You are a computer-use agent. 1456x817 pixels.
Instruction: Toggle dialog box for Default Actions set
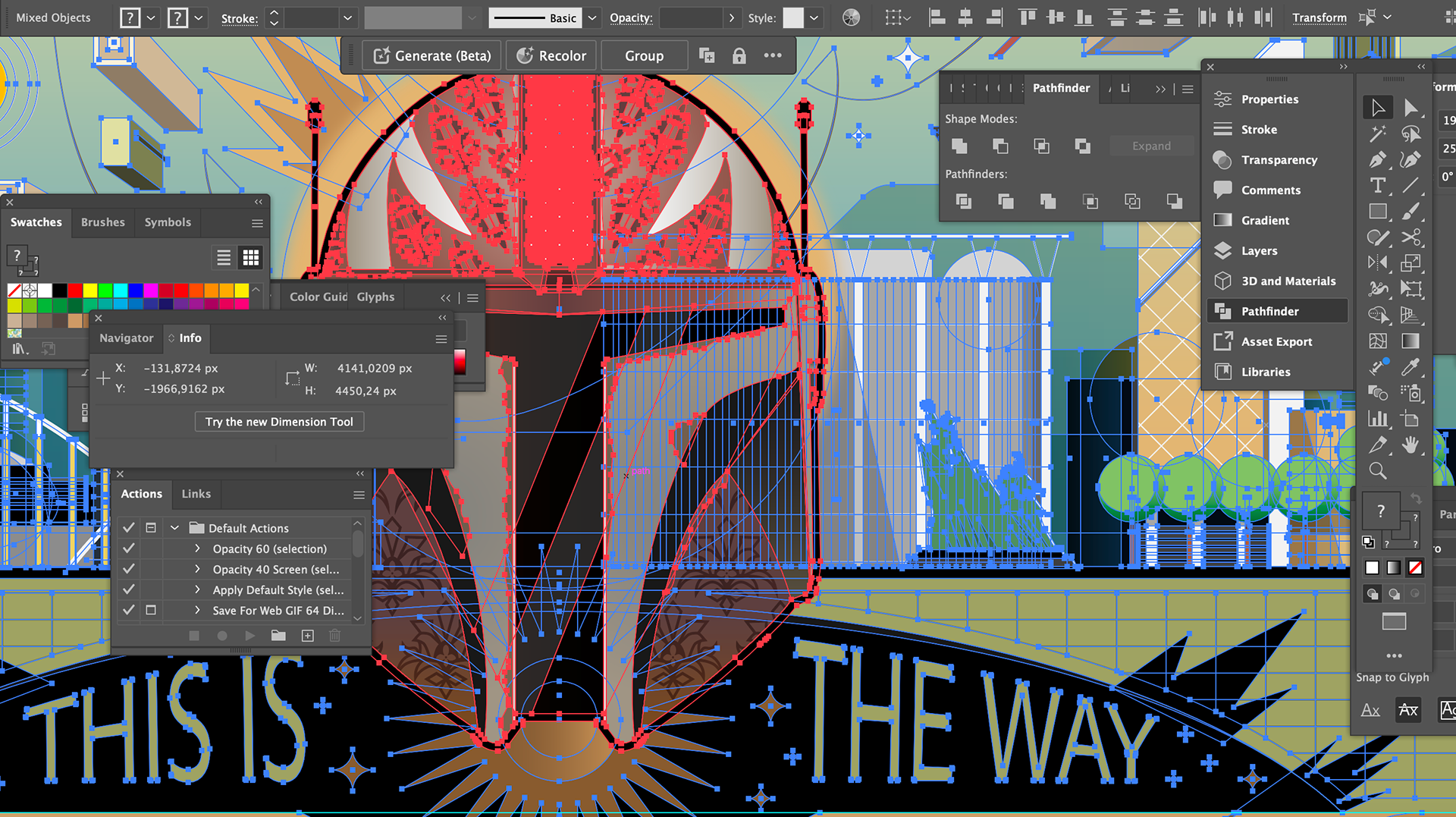pos(151,527)
